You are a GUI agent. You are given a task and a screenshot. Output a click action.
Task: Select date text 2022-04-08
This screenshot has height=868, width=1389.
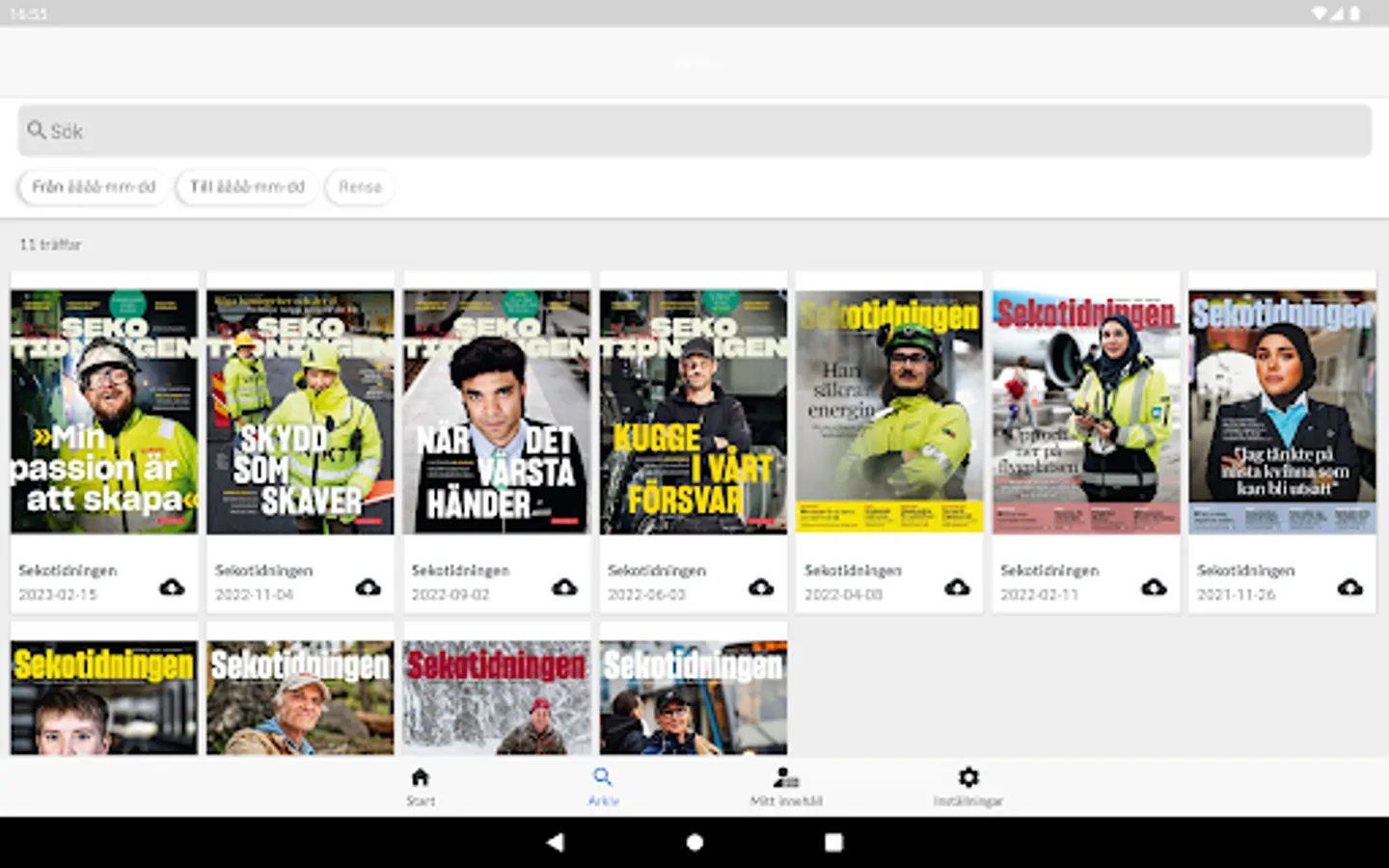click(x=843, y=595)
